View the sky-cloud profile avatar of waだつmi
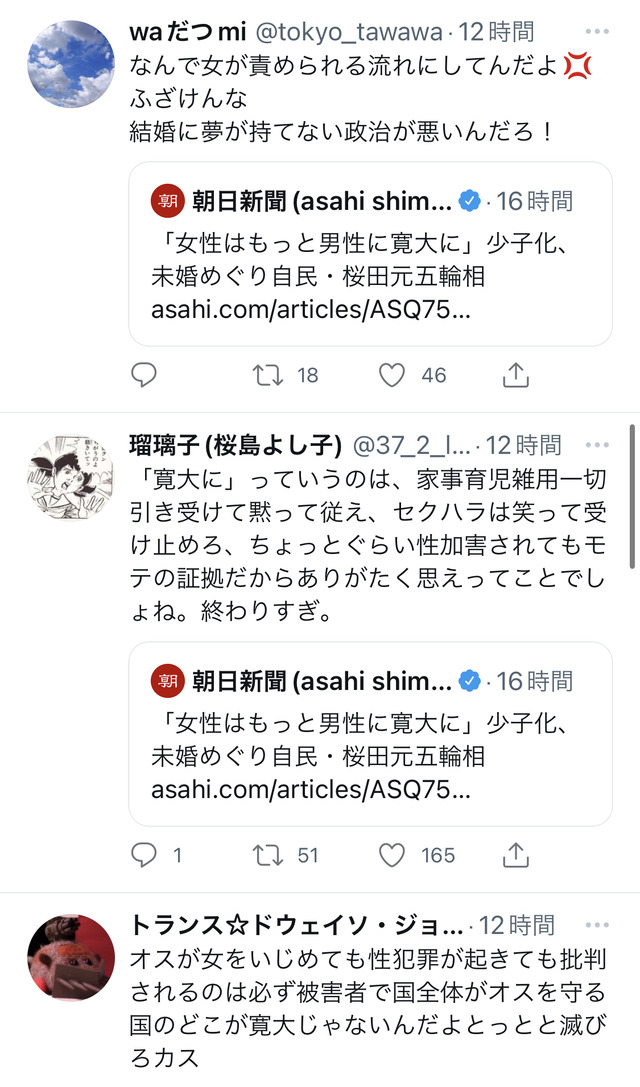This screenshot has width=640, height=1087. pyautogui.click(x=71, y=64)
